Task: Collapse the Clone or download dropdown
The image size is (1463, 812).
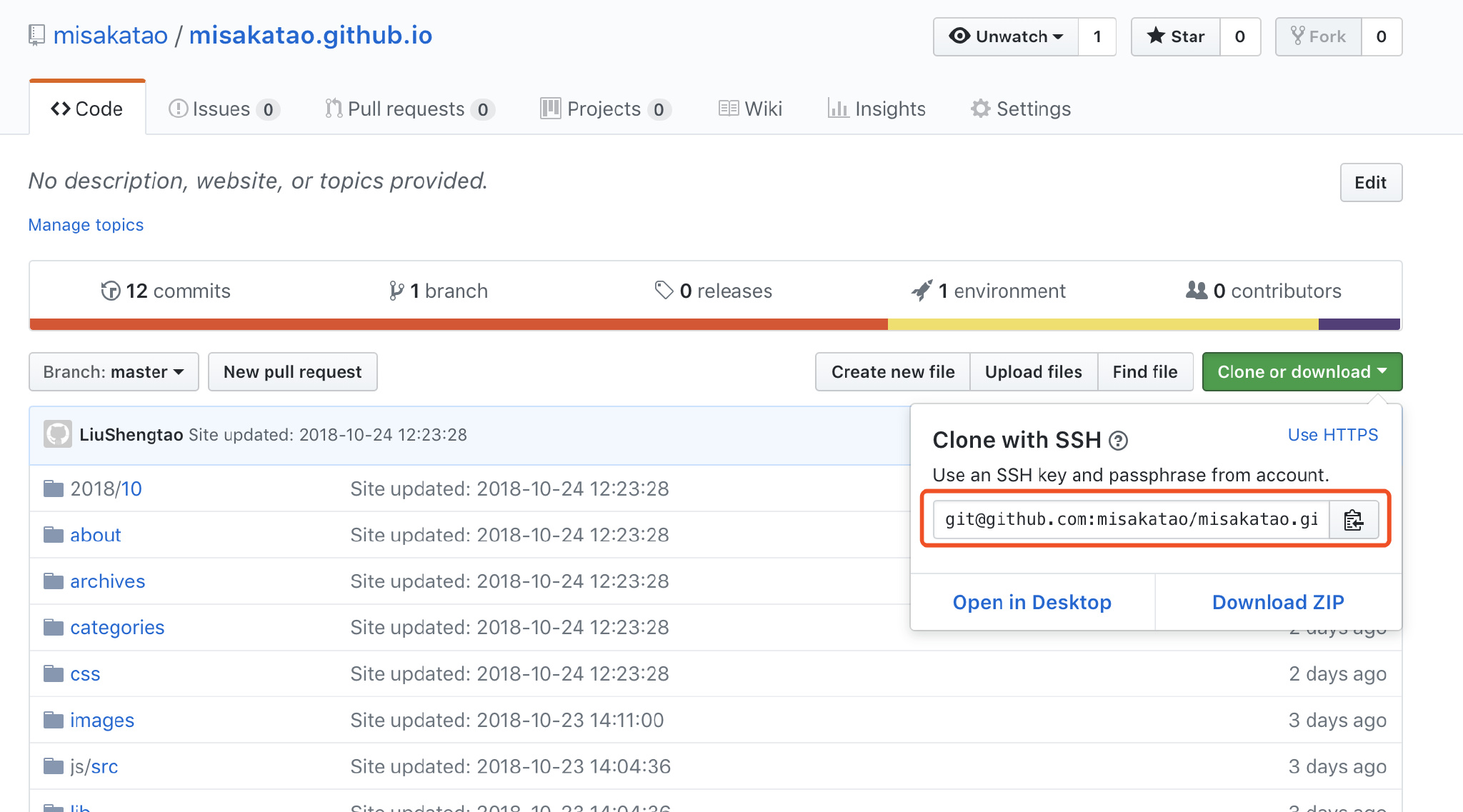Action: 1302,372
